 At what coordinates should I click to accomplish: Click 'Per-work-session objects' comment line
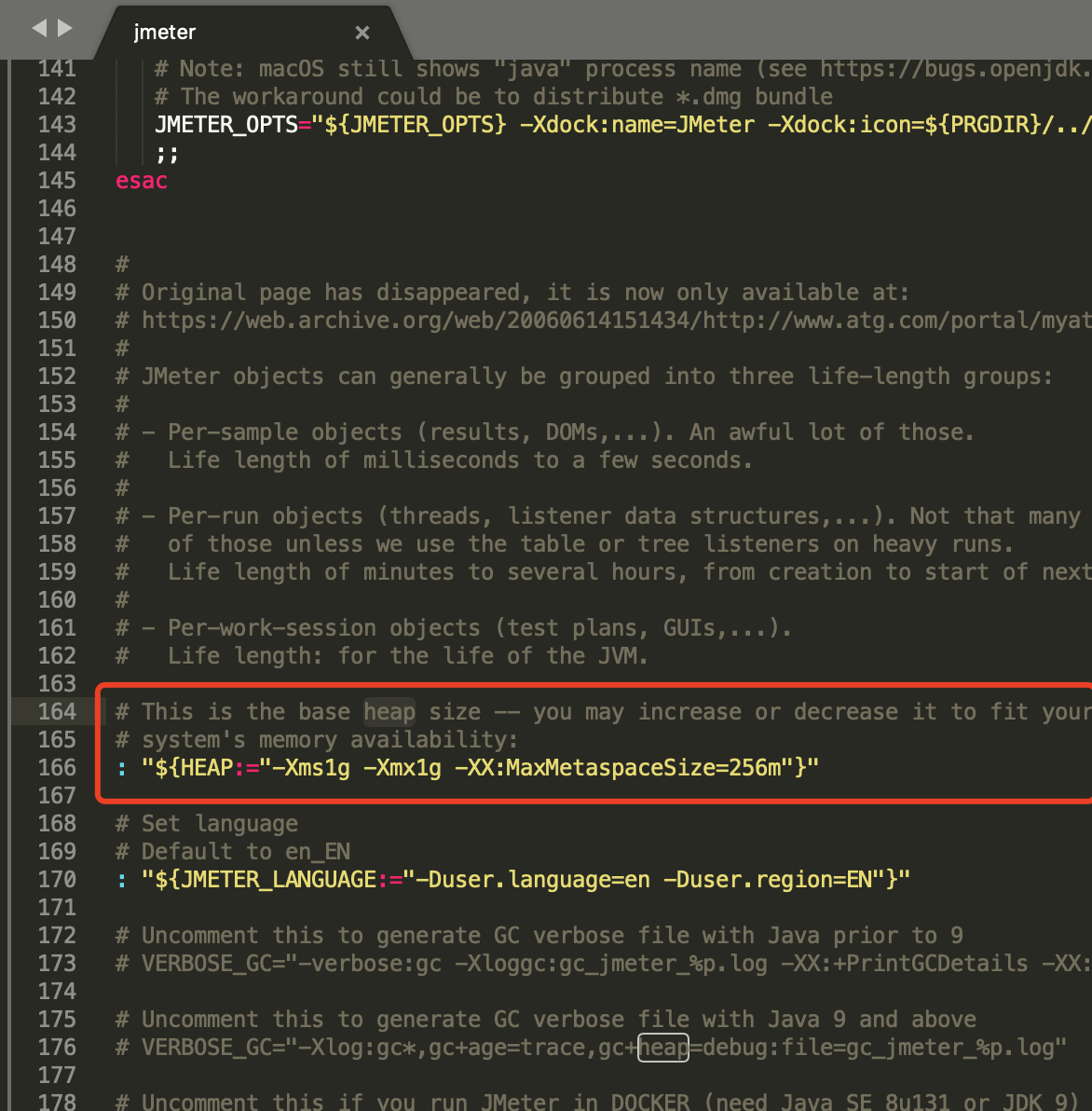[x=454, y=628]
